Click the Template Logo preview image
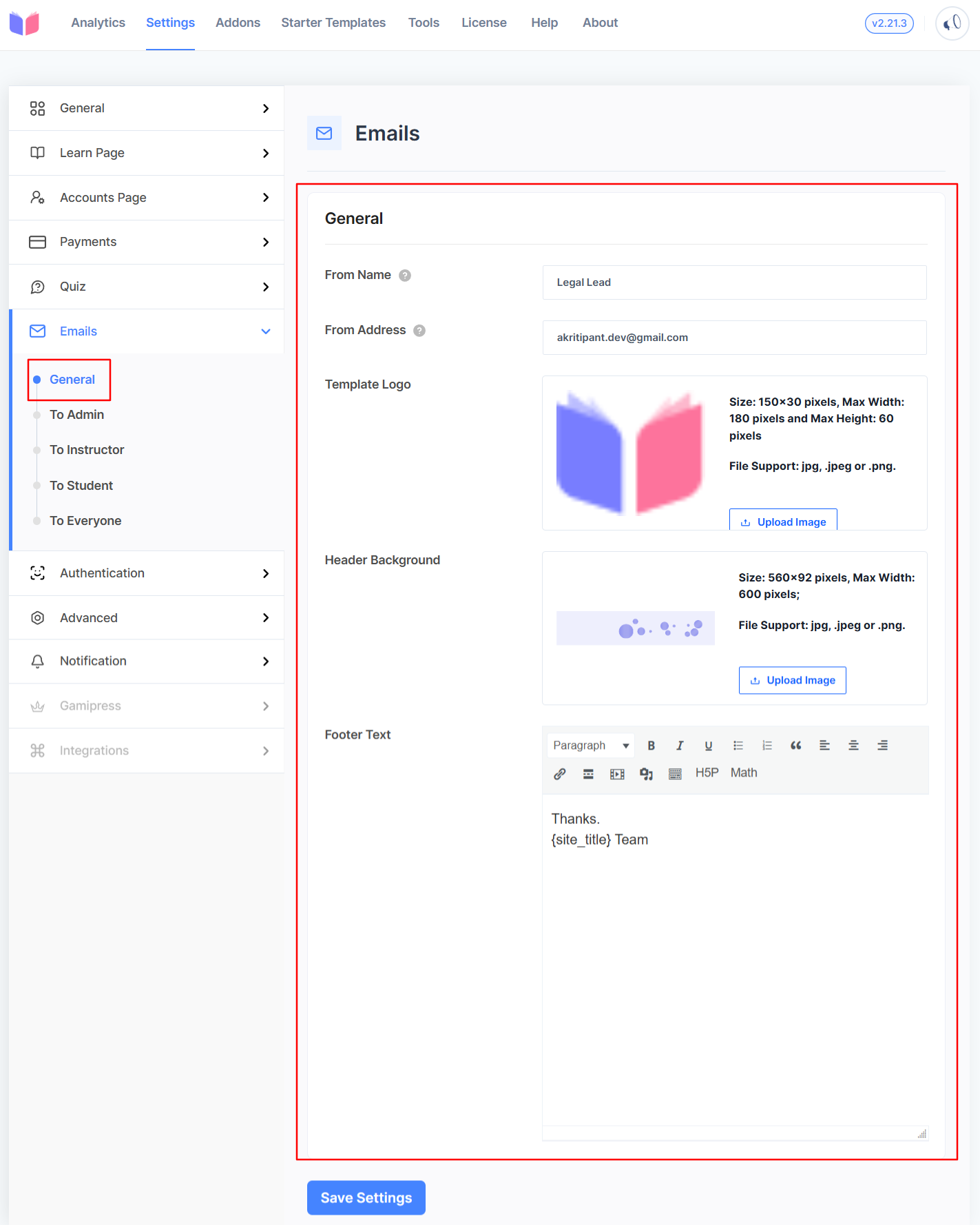 click(629, 453)
